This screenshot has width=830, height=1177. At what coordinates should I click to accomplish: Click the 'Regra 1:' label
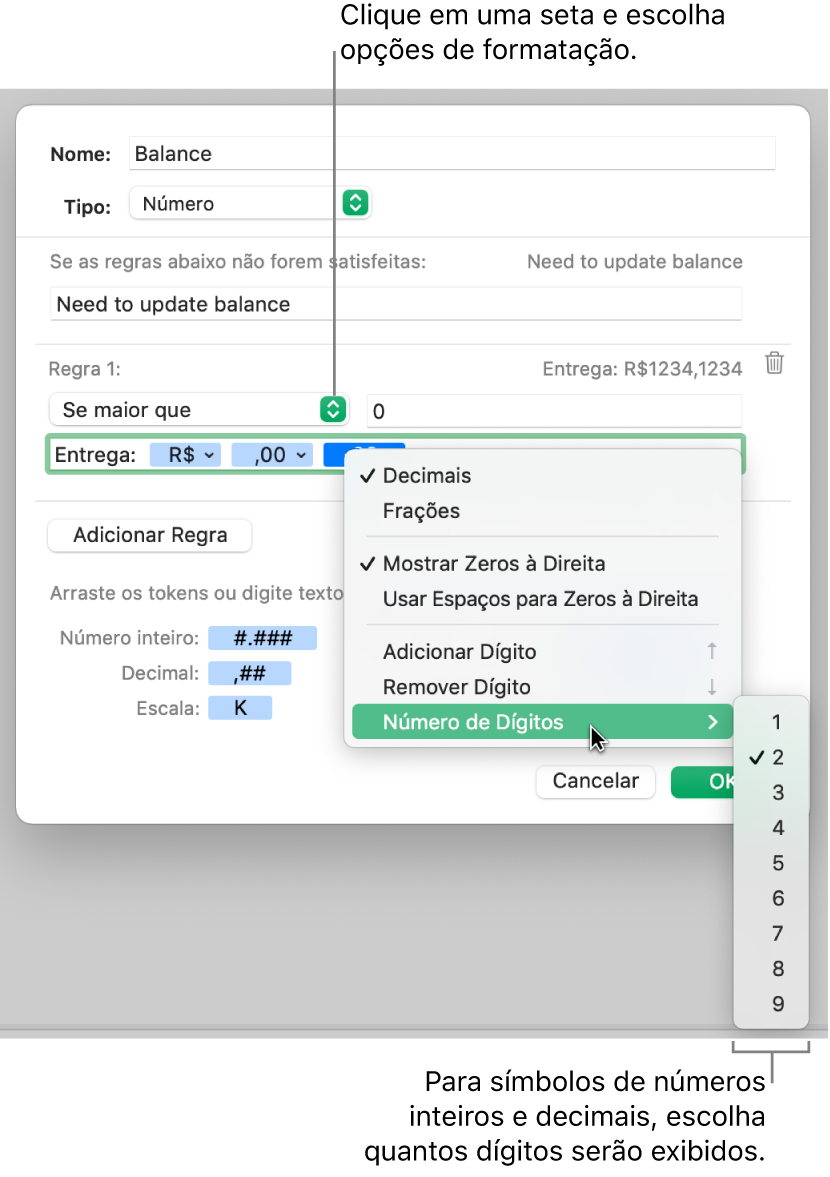coord(84,369)
